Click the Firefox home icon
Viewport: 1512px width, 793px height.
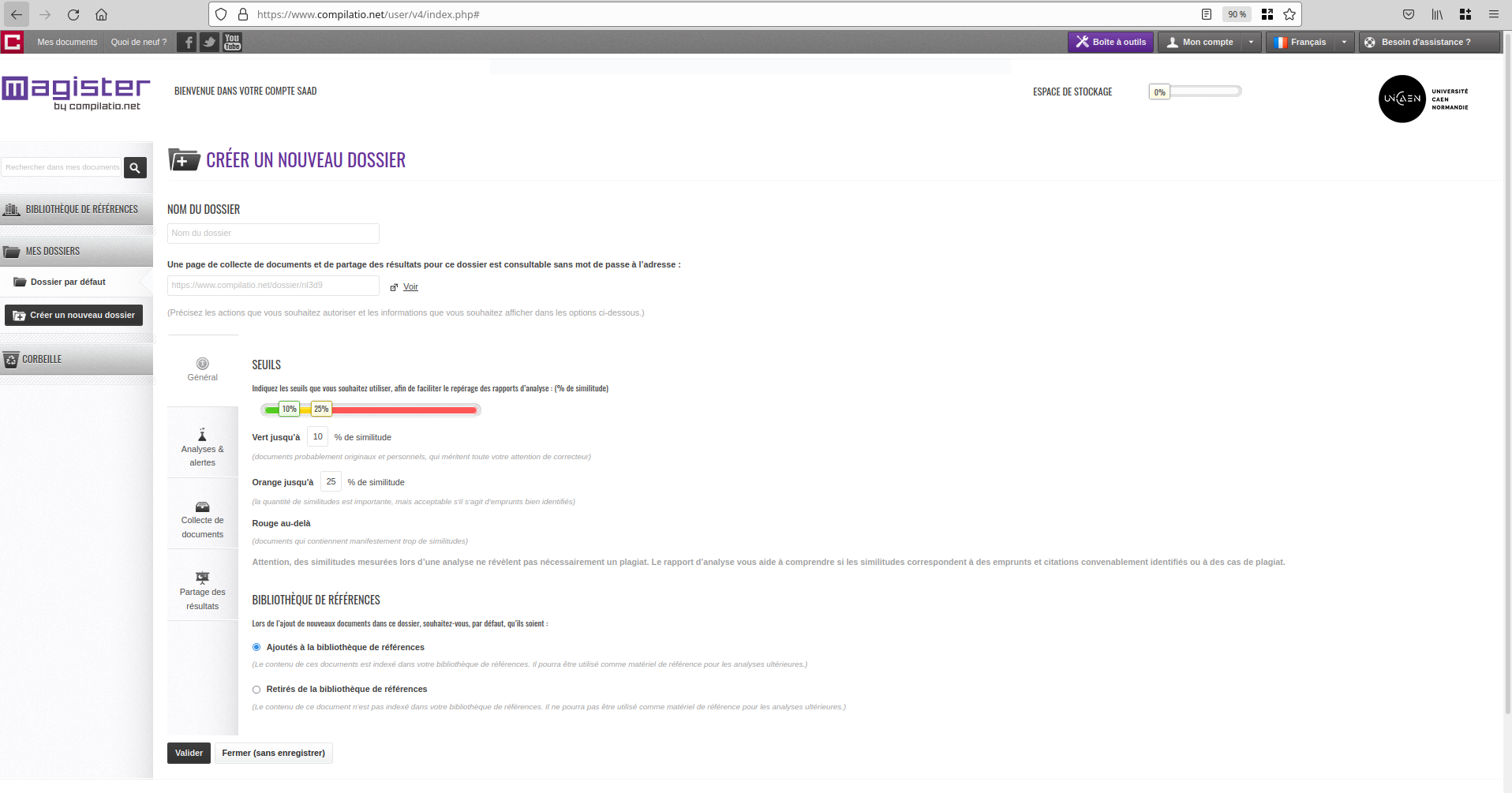pyautogui.click(x=102, y=14)
